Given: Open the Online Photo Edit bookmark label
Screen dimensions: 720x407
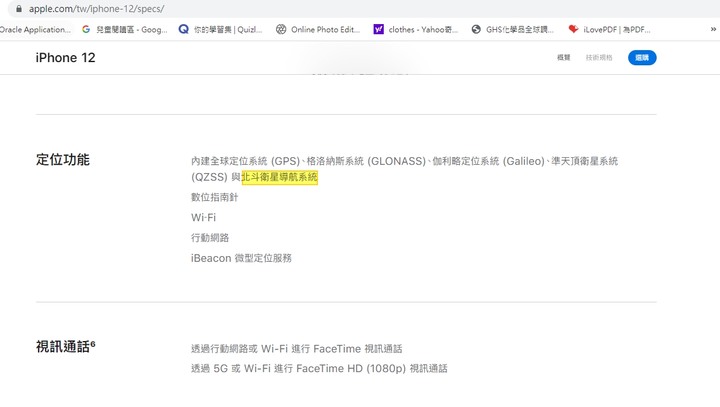Looking at the screenshot, I should pyautogui.click(x=325, y=30).
